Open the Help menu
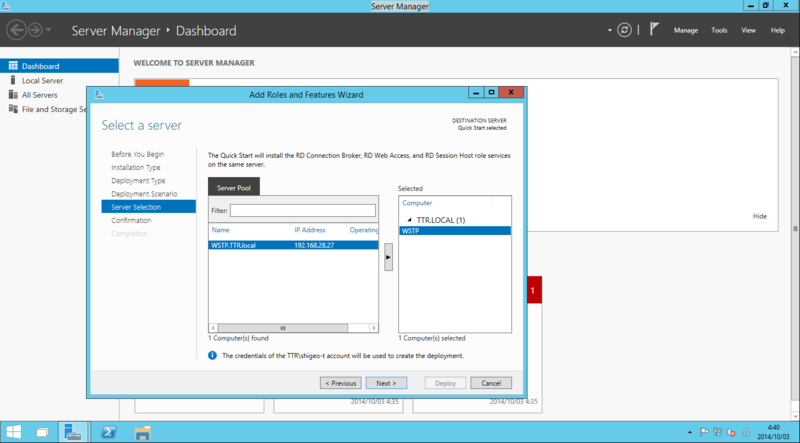Image resolution: width=800 pixels, height=443 pixels. coord(778,30)
